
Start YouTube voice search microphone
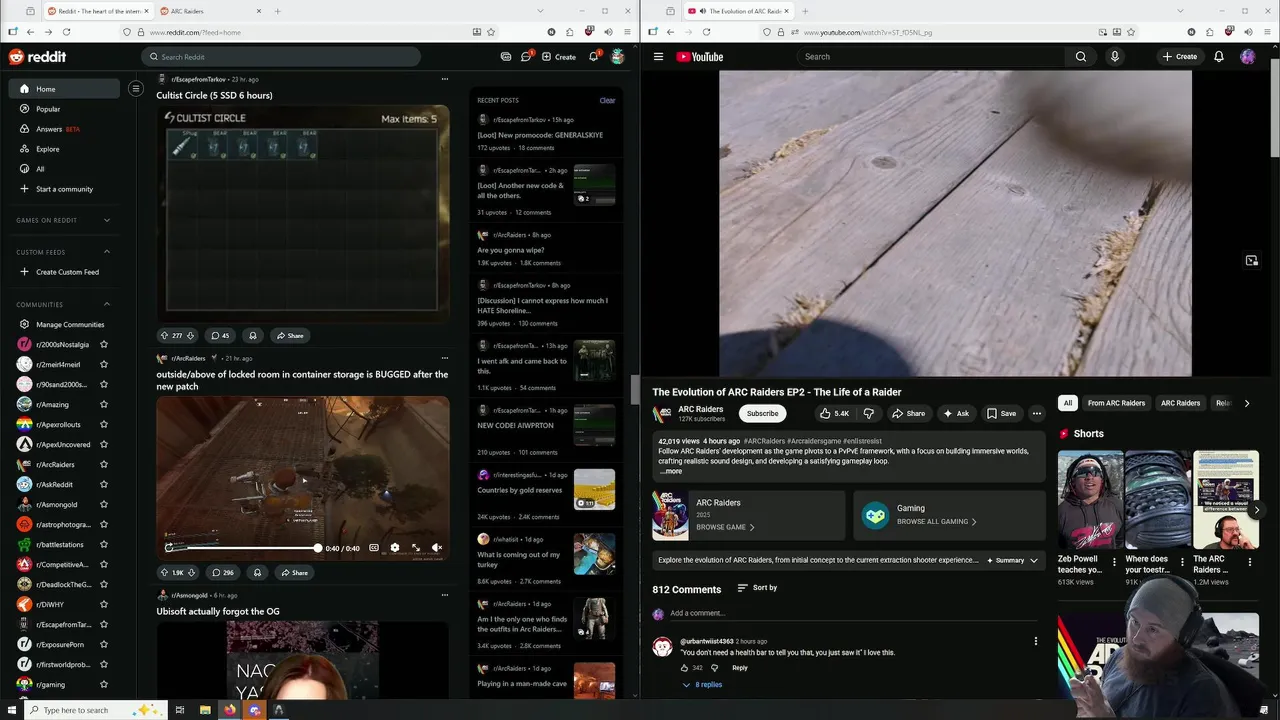click(x=1114, y=57)
